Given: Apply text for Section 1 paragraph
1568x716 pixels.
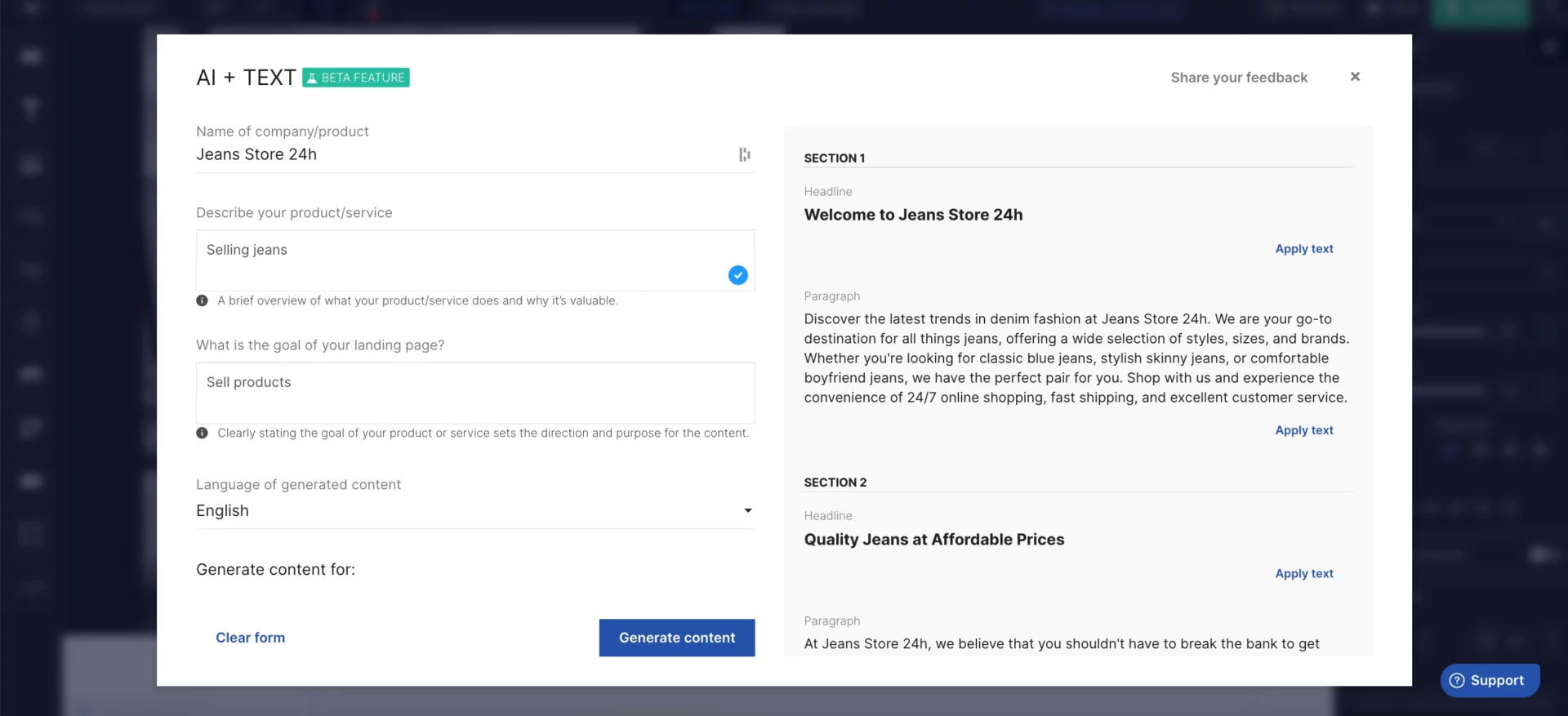Looking at the screenshot, I should pyautogui.click(x=1303, y=430).
